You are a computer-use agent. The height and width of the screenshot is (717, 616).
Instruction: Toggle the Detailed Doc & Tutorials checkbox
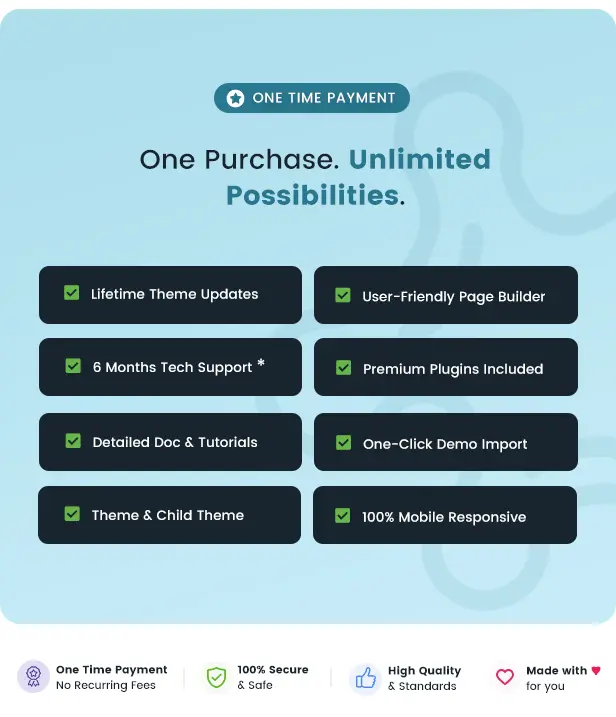(73, 441)
